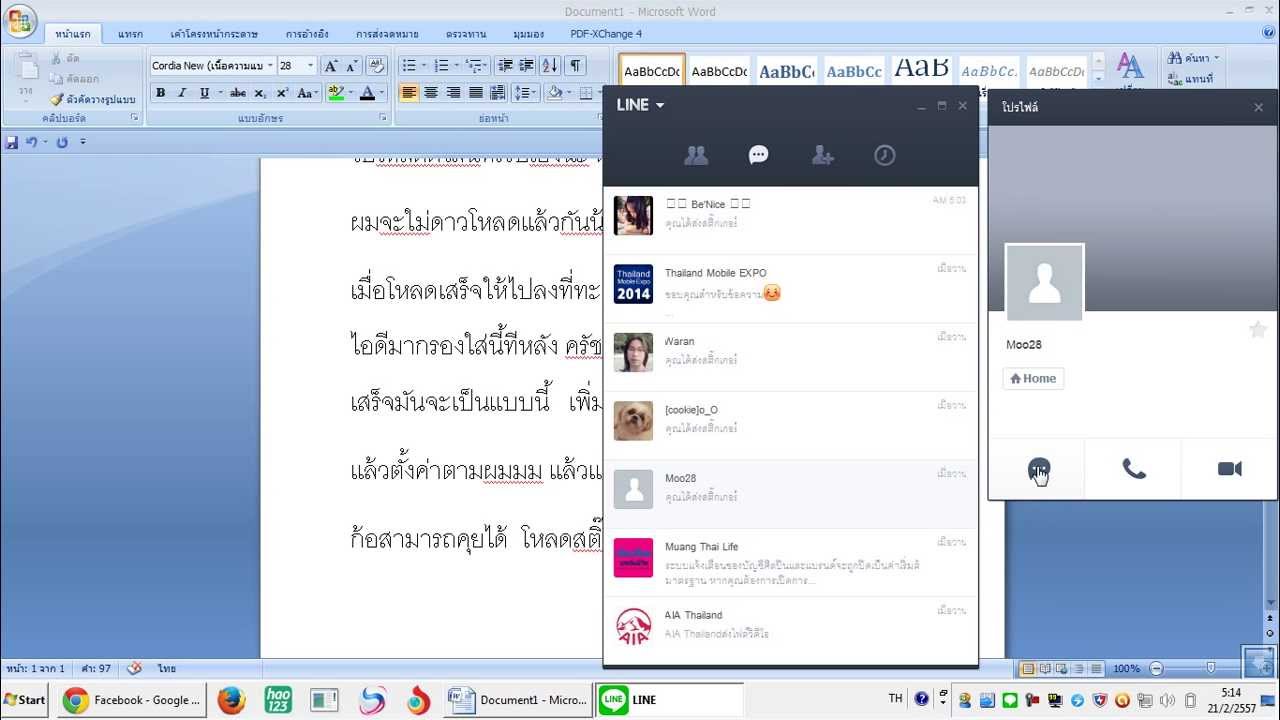Open the LINE chats tab icon
This screenshot has height=720, width=1280.
pyautogui.click(x=759, y=155)
